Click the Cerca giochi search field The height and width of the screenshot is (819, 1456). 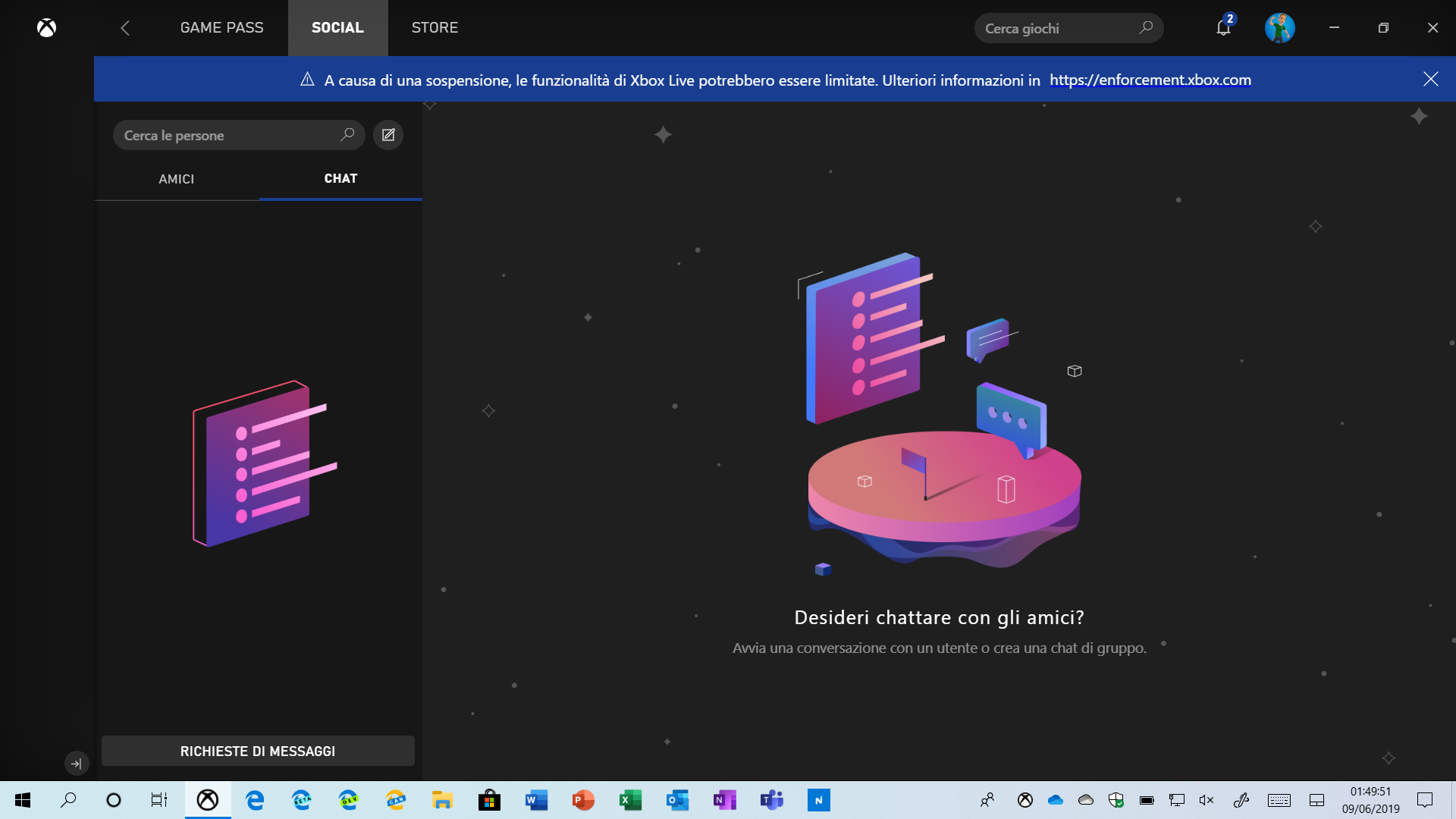[x=1068, y=28]
